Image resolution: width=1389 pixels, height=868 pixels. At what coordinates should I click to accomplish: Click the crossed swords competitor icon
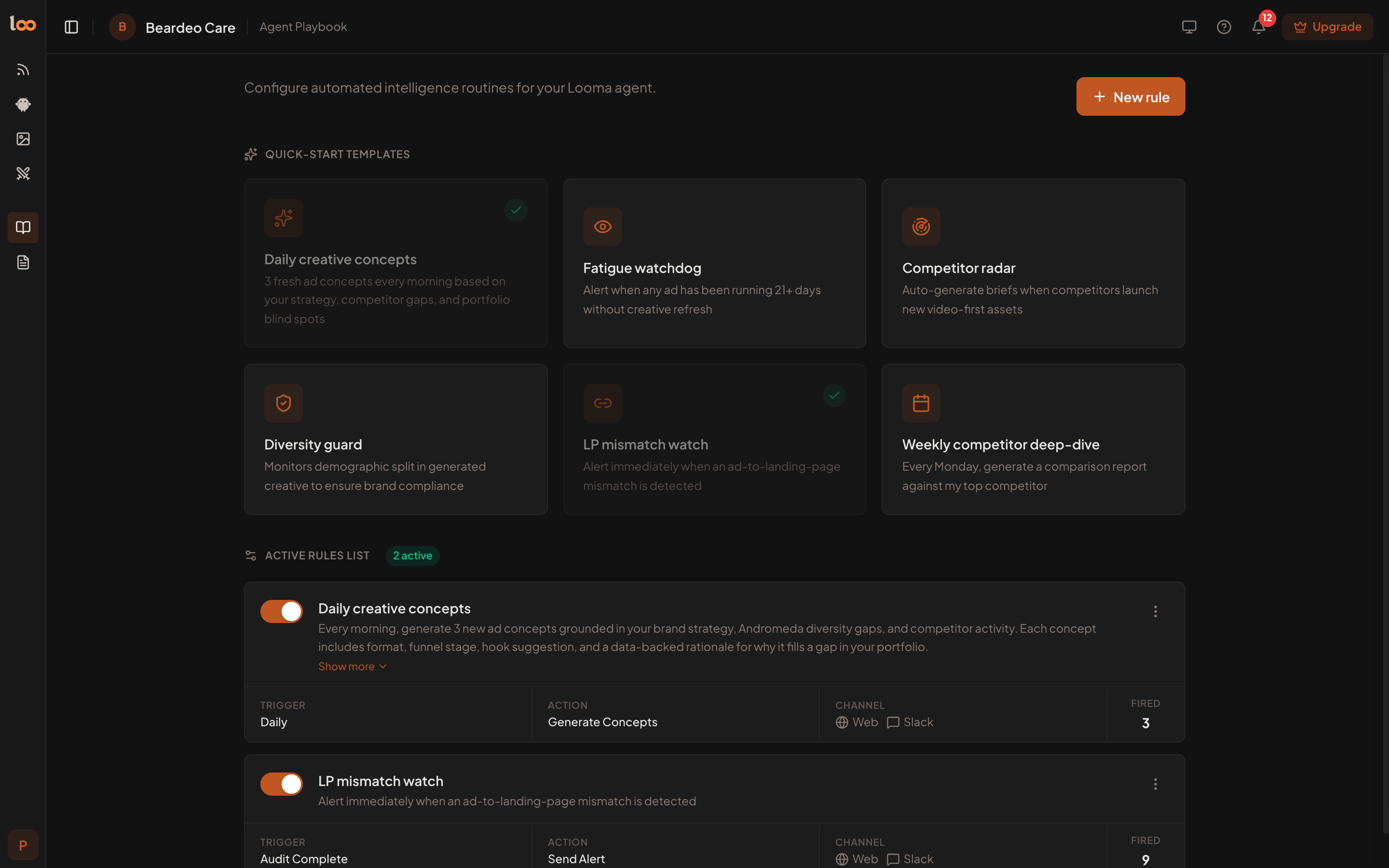coord(23,174)
